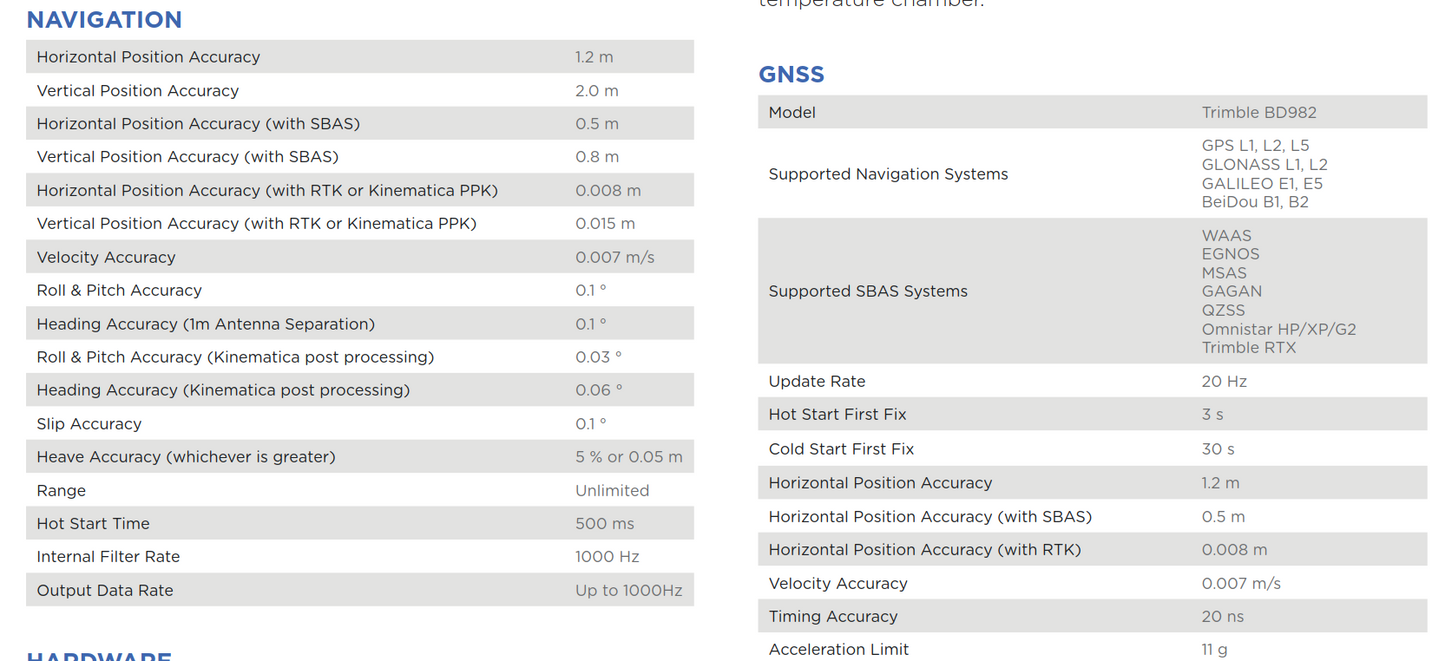Click the GNSS section heading
The image size is (1445, 661).
pyautogui.click(x=790, y=73)
